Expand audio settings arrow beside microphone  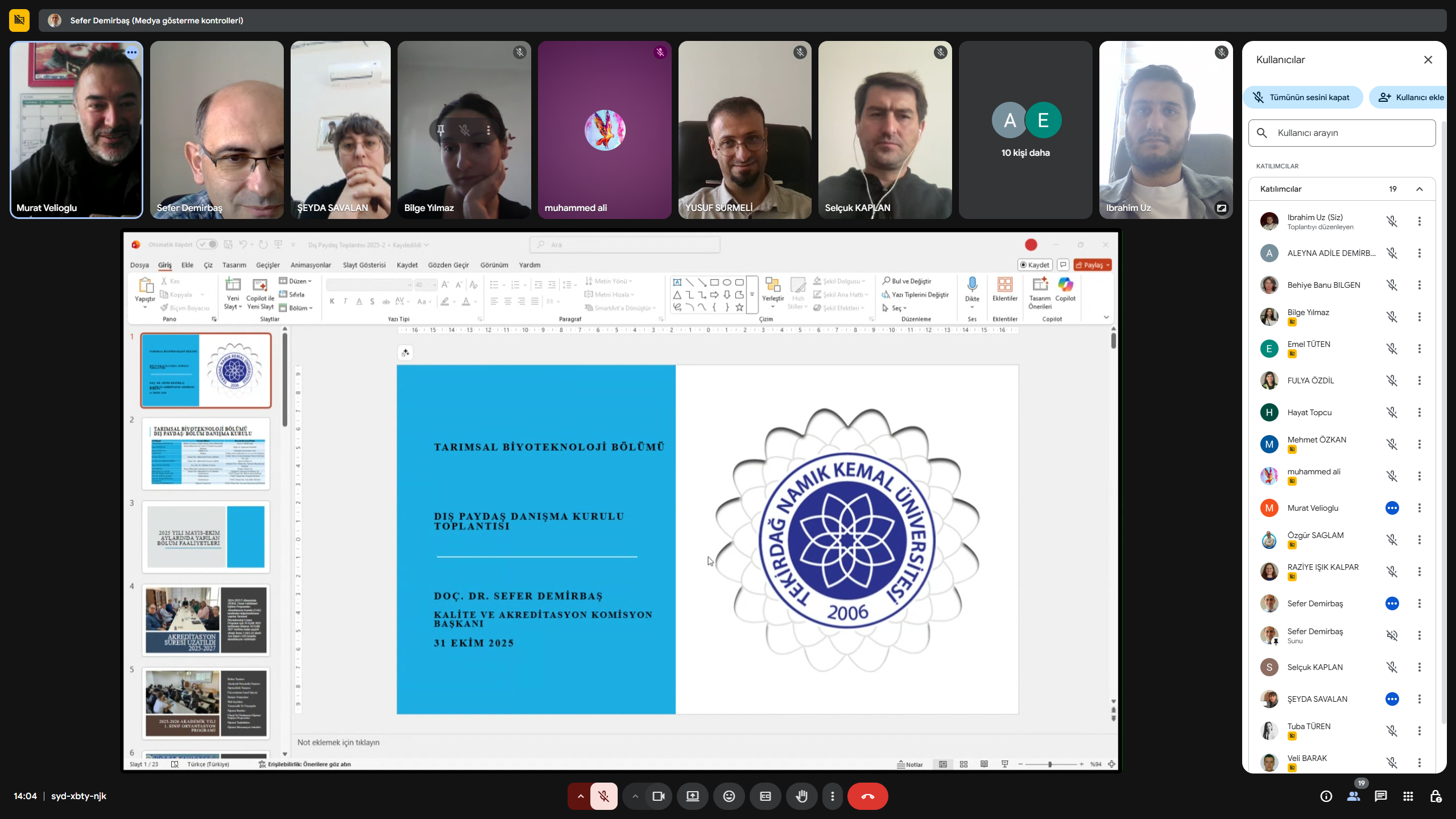tap(580, 796)
